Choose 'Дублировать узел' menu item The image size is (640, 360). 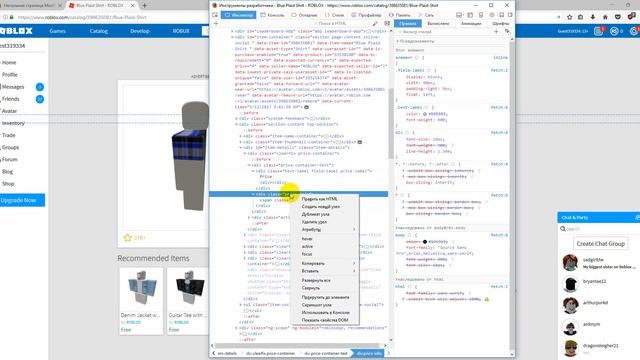pos(324,214)
